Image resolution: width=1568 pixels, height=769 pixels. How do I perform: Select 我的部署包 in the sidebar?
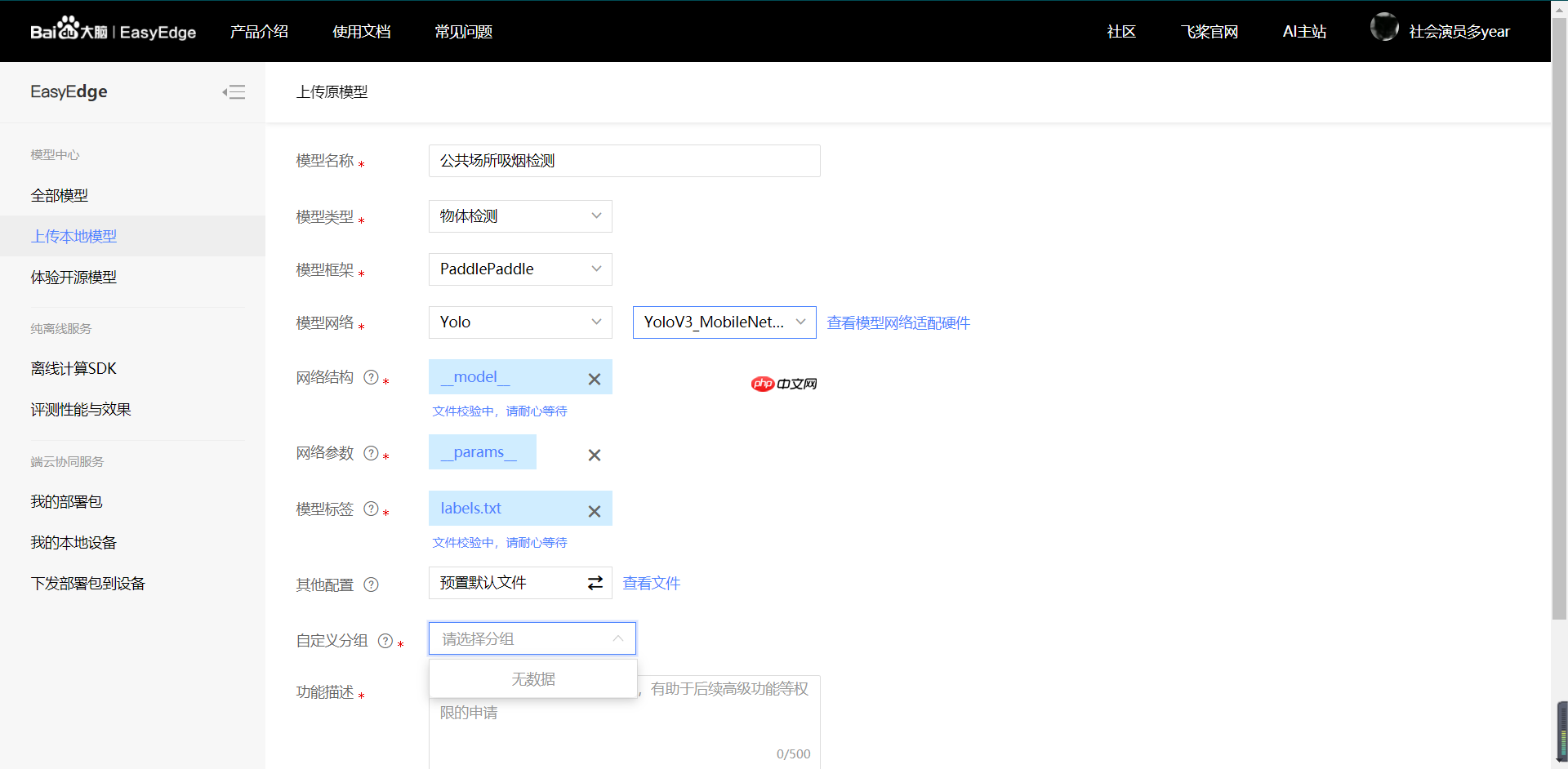[x=66, y=501]
